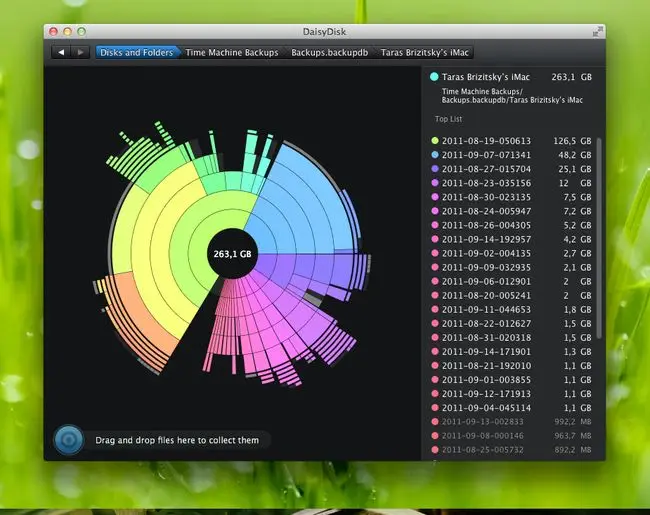Image resolution: width=650 pixels, height=515 pixels.
Task: Open Backups.backupdb breadcrumb
Action: pyautogui.click(x=330, y=52)
